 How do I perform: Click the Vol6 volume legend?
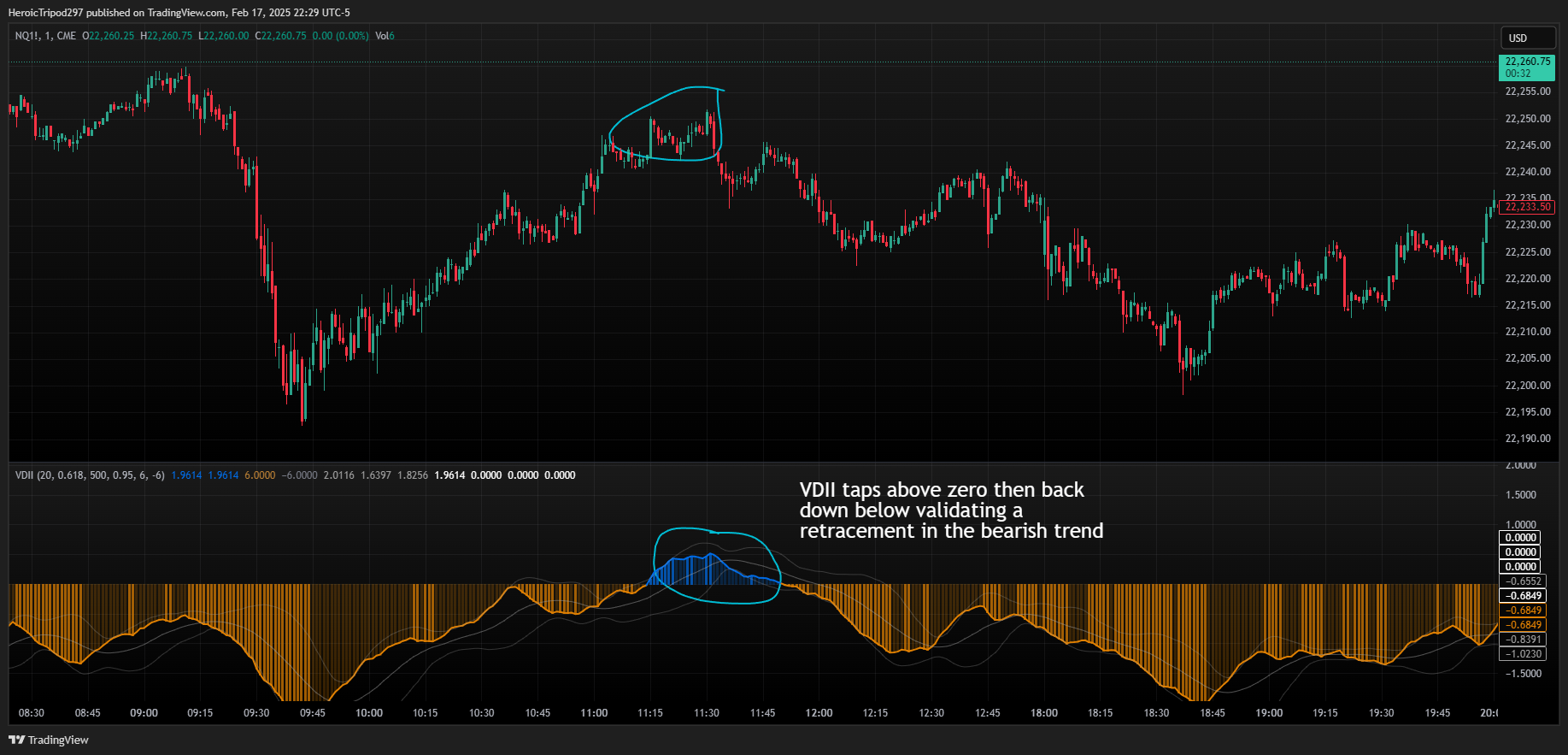coord(385,36)
